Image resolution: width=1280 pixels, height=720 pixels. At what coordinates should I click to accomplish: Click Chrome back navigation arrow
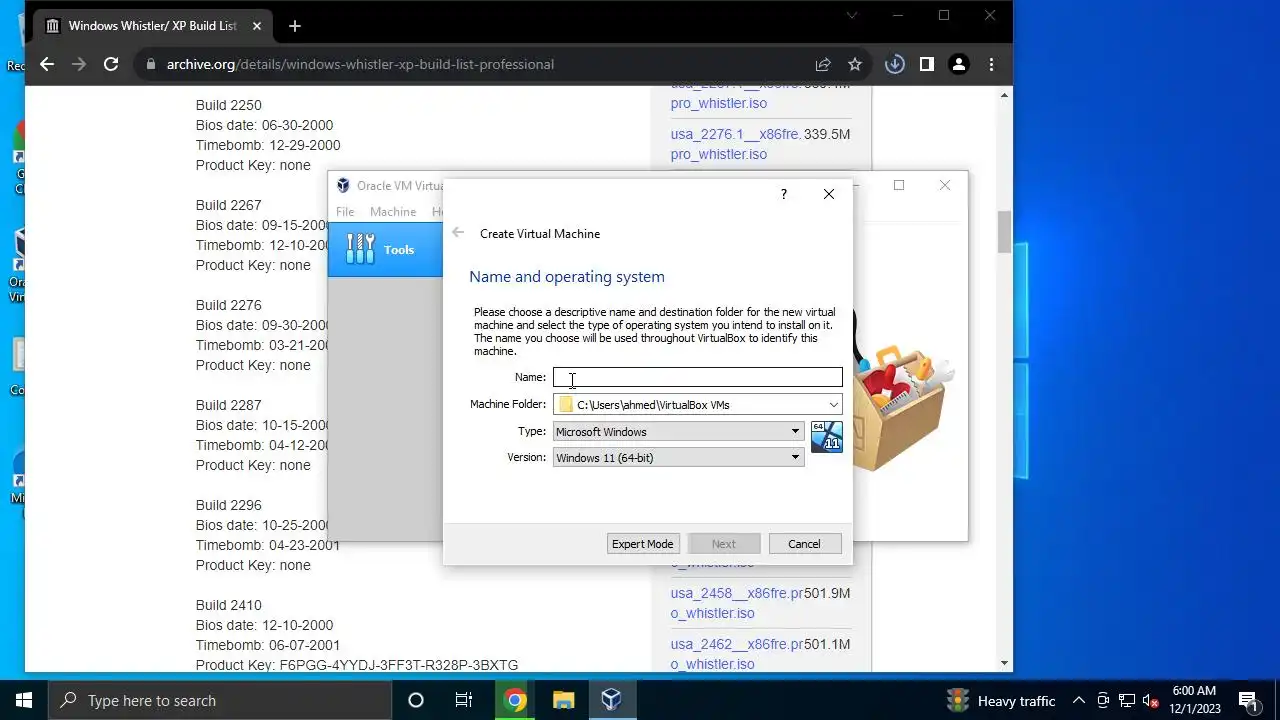tap(47, 64)
